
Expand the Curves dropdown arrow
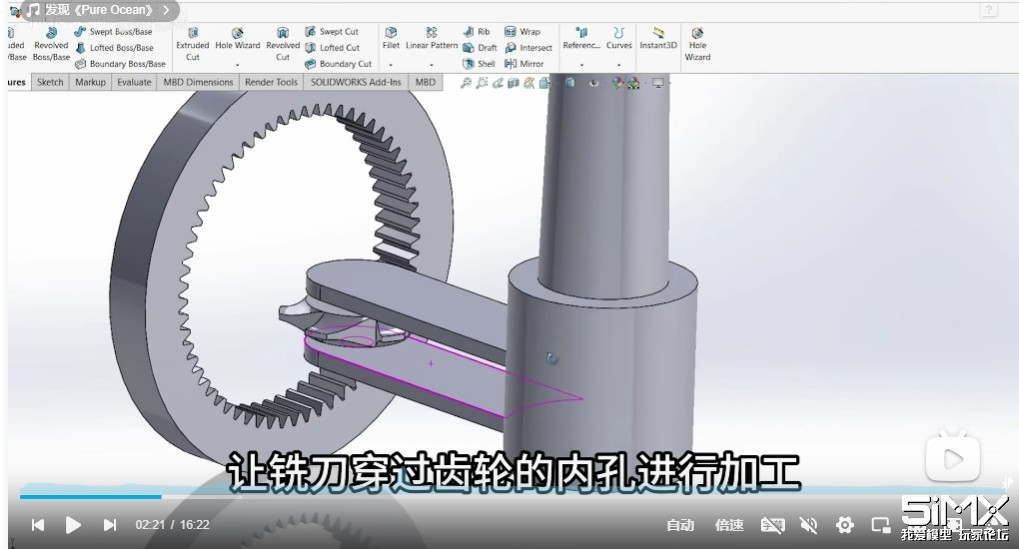[619, 65]
